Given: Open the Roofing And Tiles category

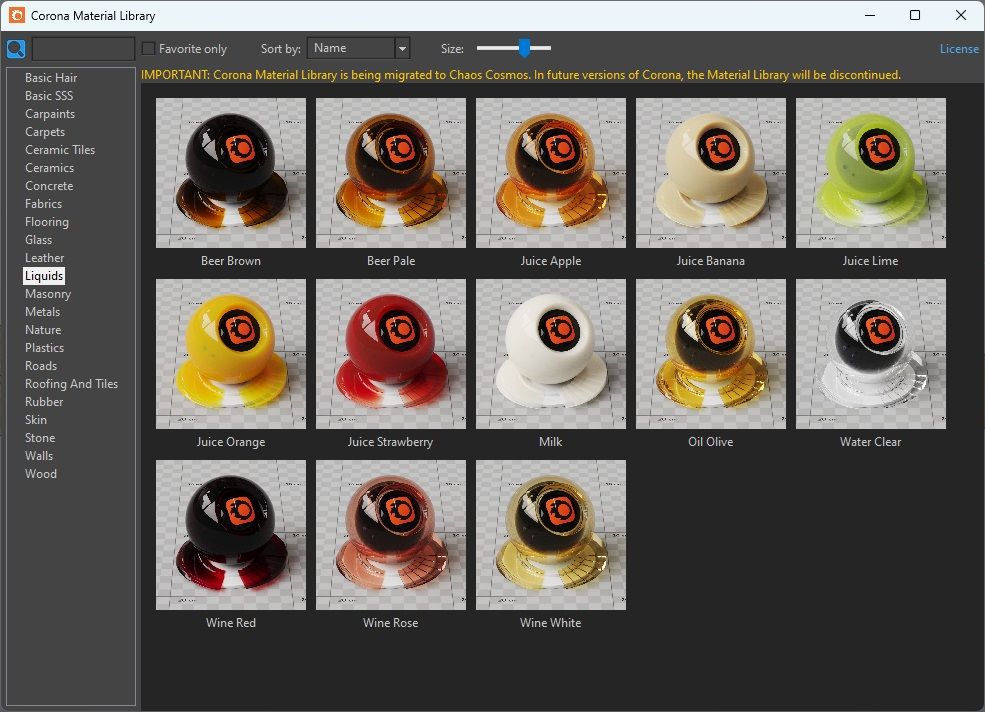Looking at the screenshot, I should 71,384.
